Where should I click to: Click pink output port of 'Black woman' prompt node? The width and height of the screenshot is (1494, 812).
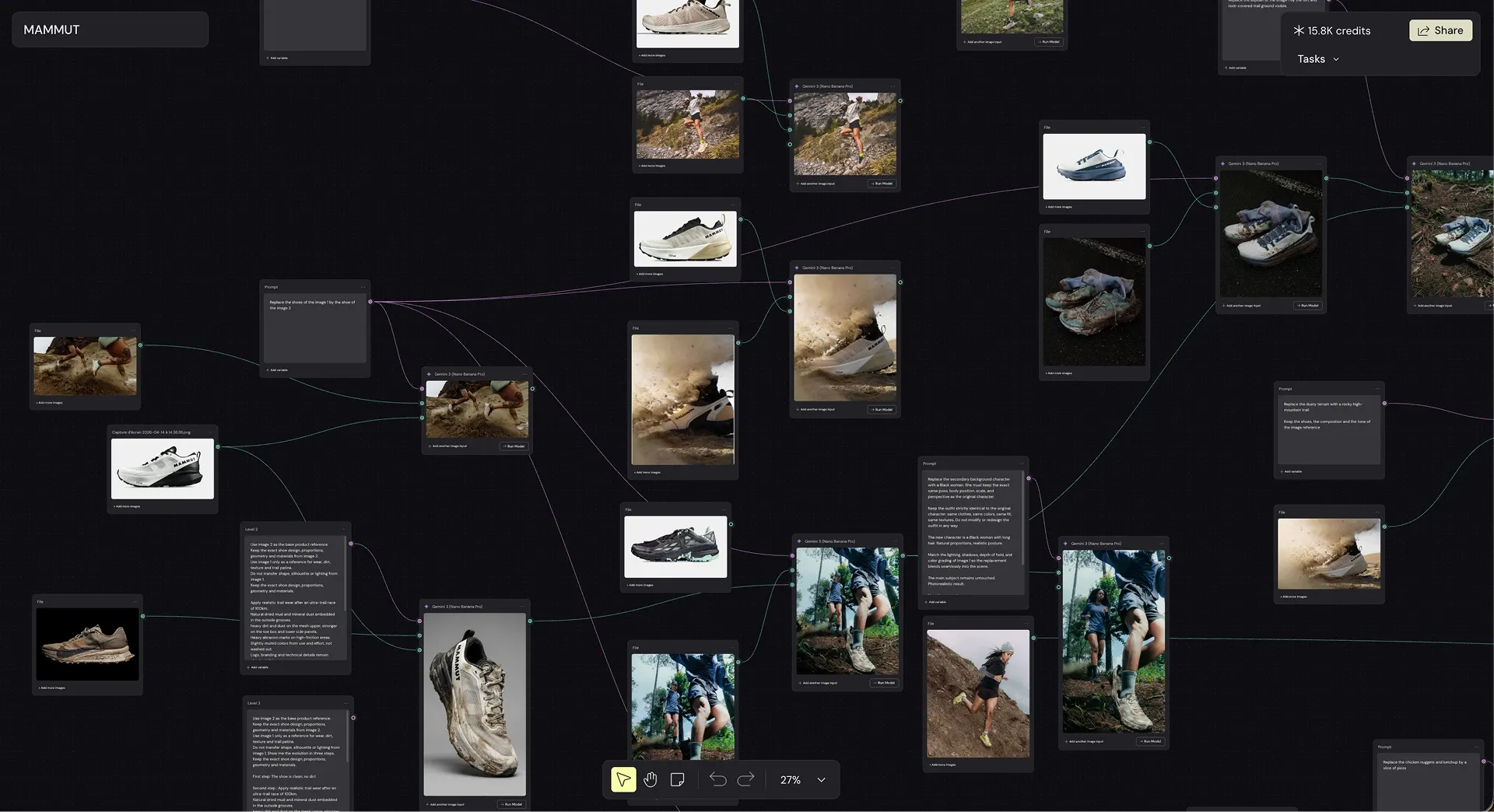tap(1029, 478)
